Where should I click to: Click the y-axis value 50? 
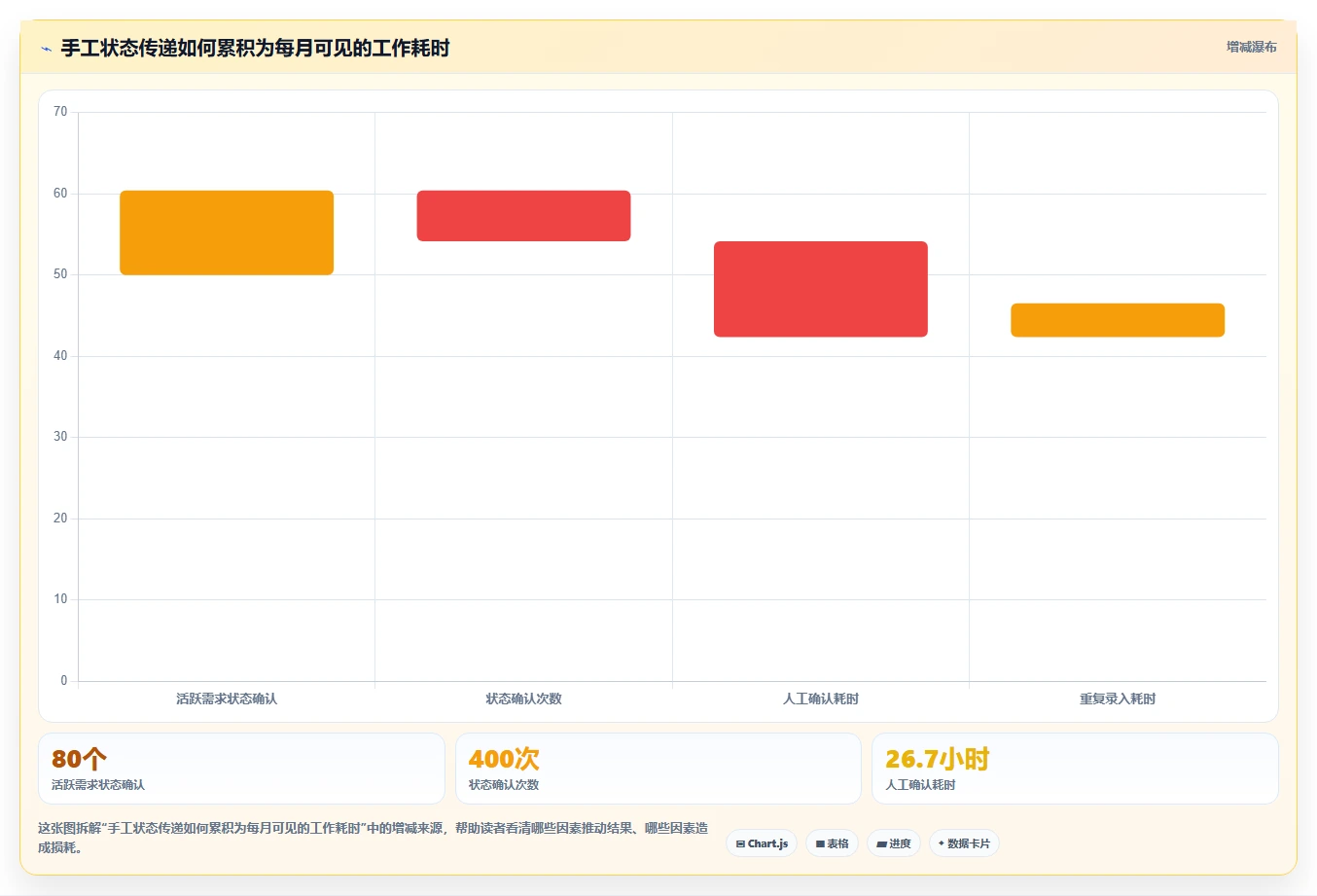[x=60, y=274]
